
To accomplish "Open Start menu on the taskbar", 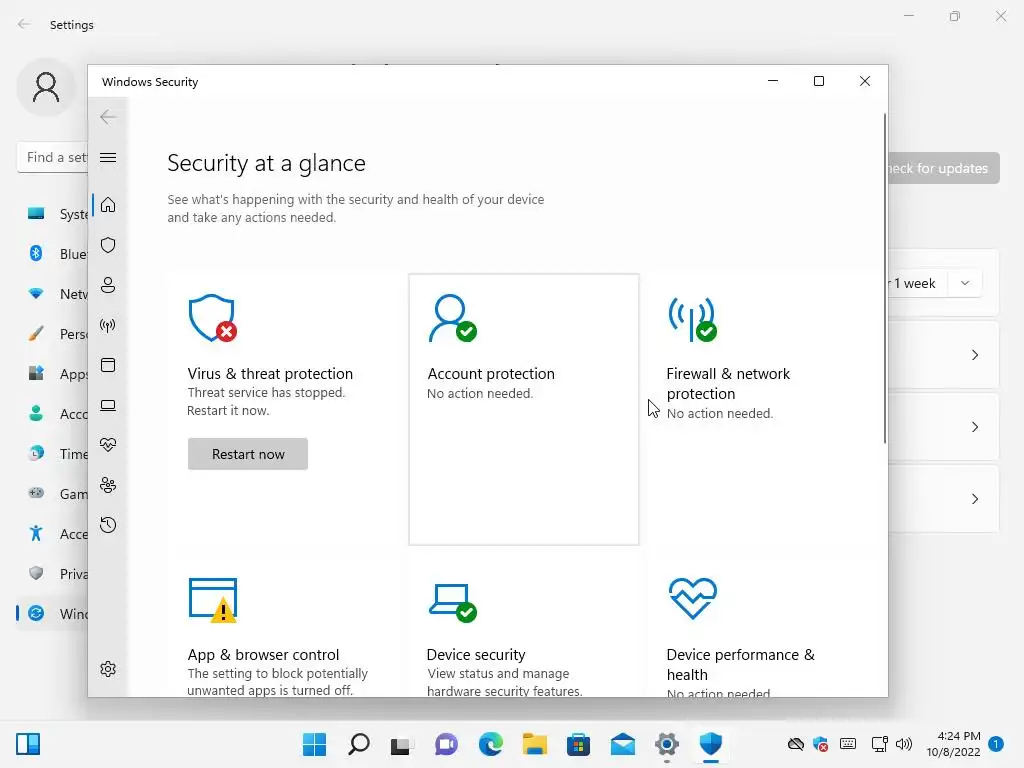I will click(314, 744).
